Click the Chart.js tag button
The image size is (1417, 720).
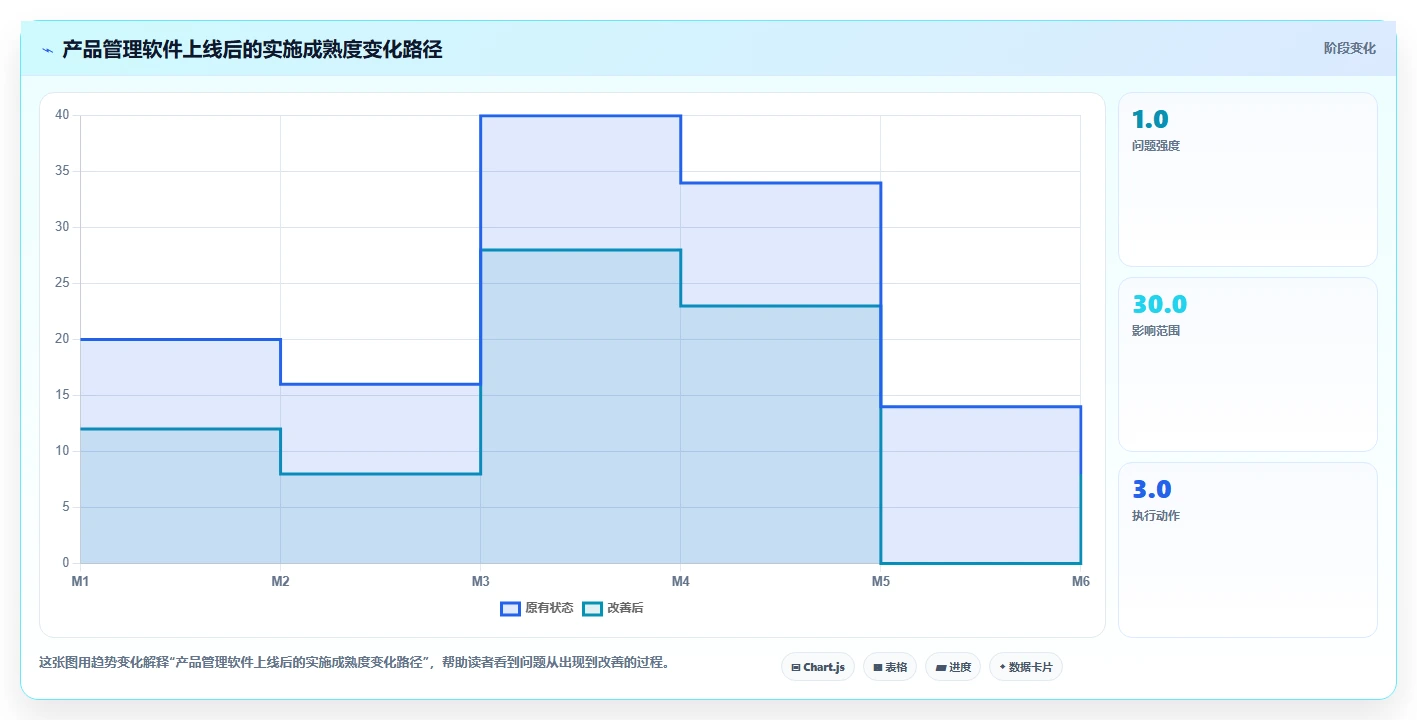pos(818,667)
